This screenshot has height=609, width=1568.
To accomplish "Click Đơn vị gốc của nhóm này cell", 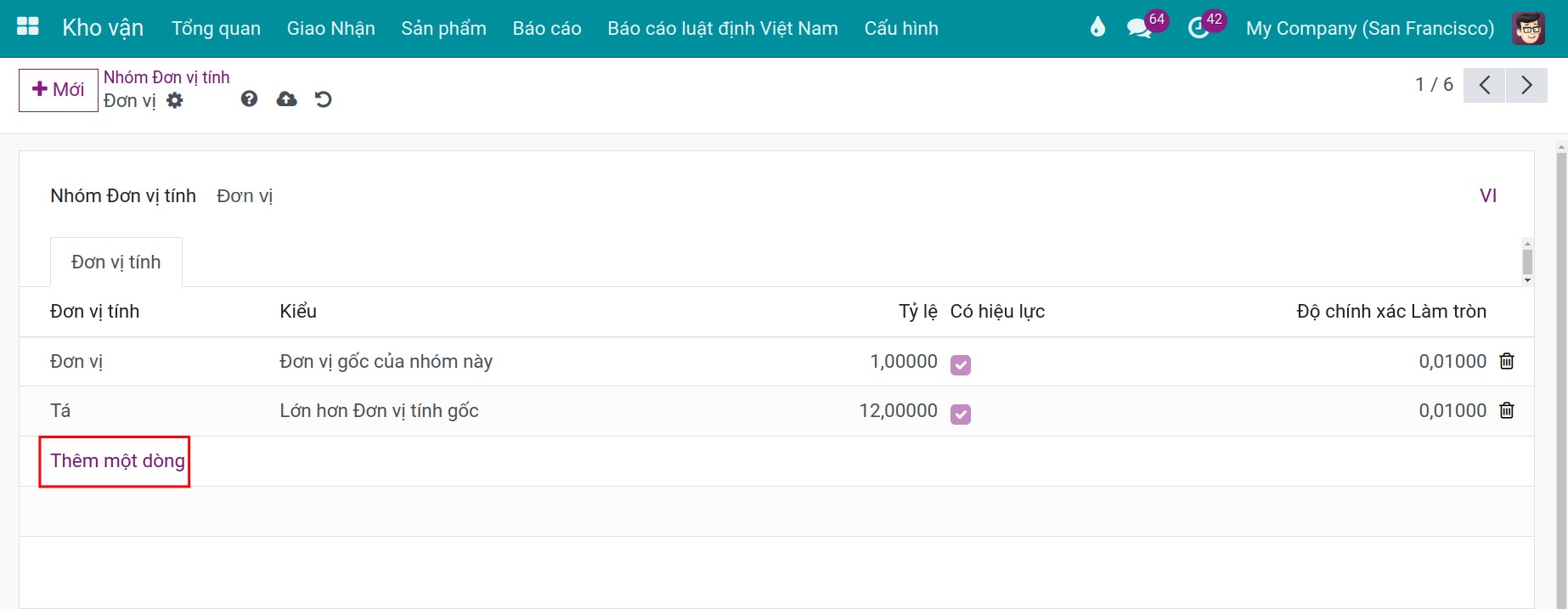I will point(386,361).
